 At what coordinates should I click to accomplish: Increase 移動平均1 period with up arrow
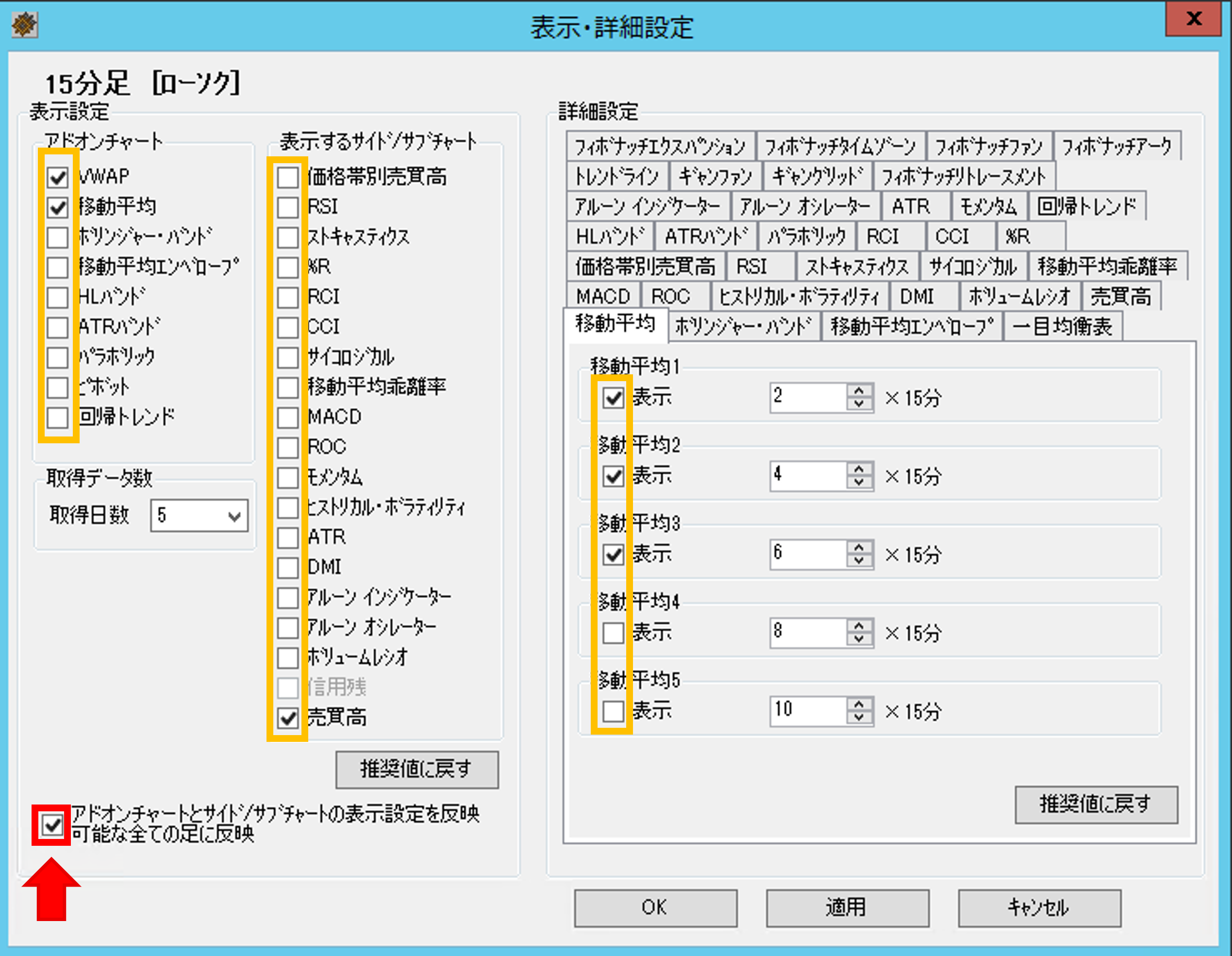tap(859, 391)
